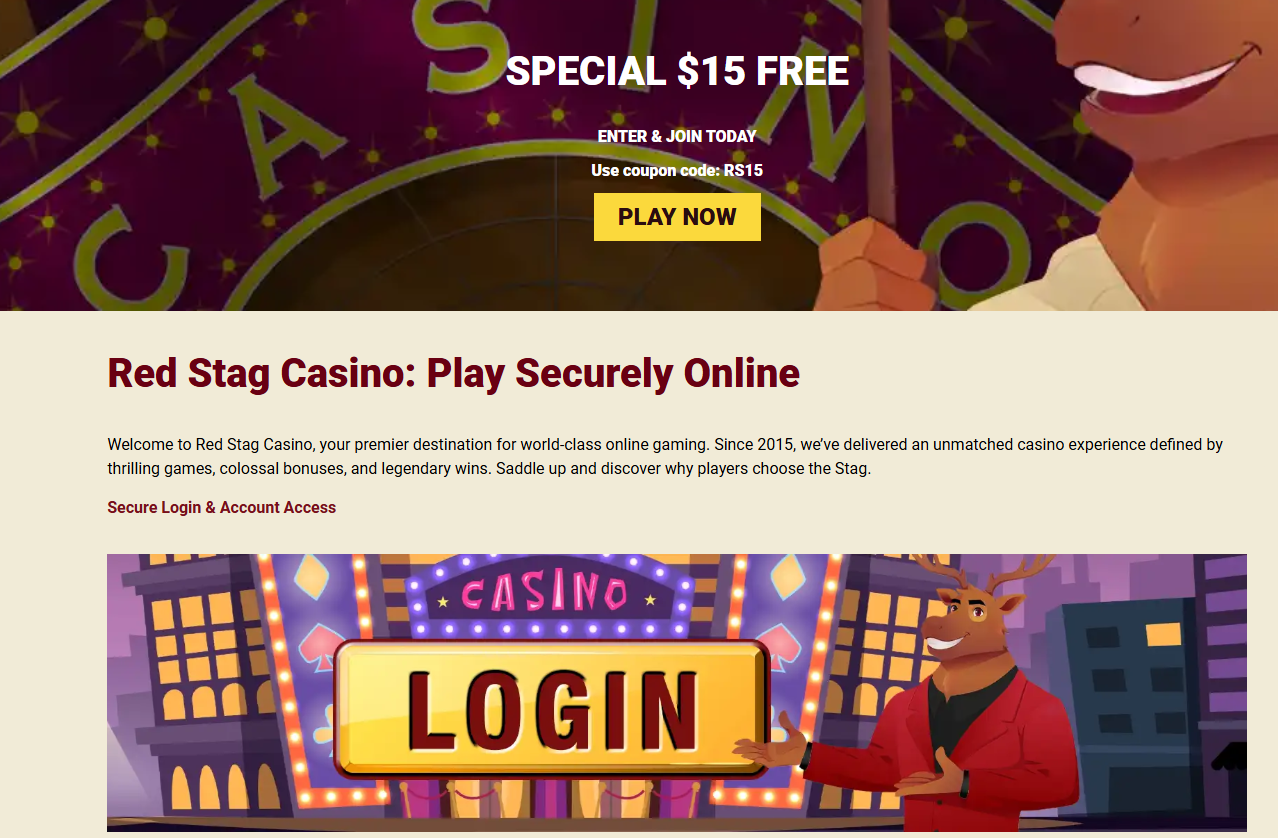Image resolution: width=1278 pixels, height=838 pixels.
Task: Open the Secure Login & Account Access link
Action: point(221,507)
